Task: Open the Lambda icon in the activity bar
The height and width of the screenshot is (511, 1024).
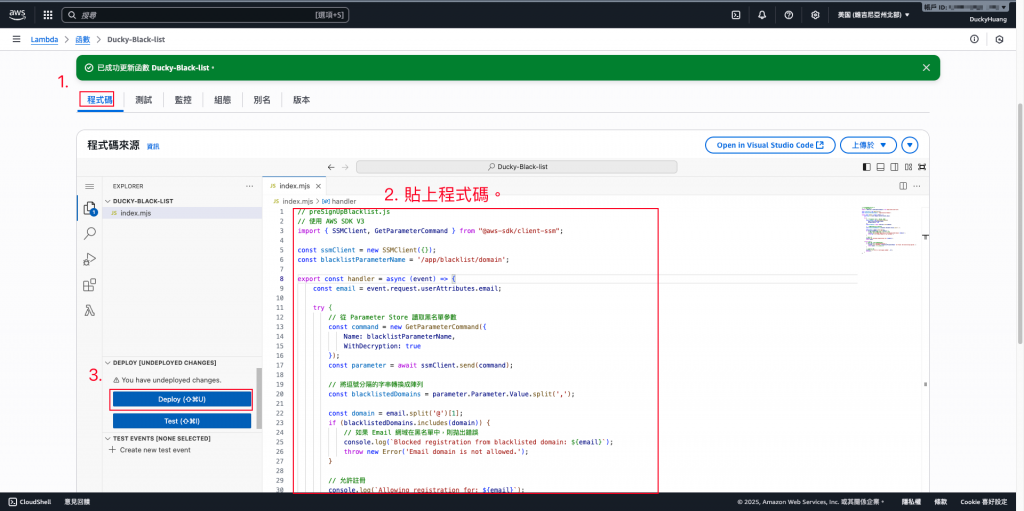Action: (x=89, y=310)
